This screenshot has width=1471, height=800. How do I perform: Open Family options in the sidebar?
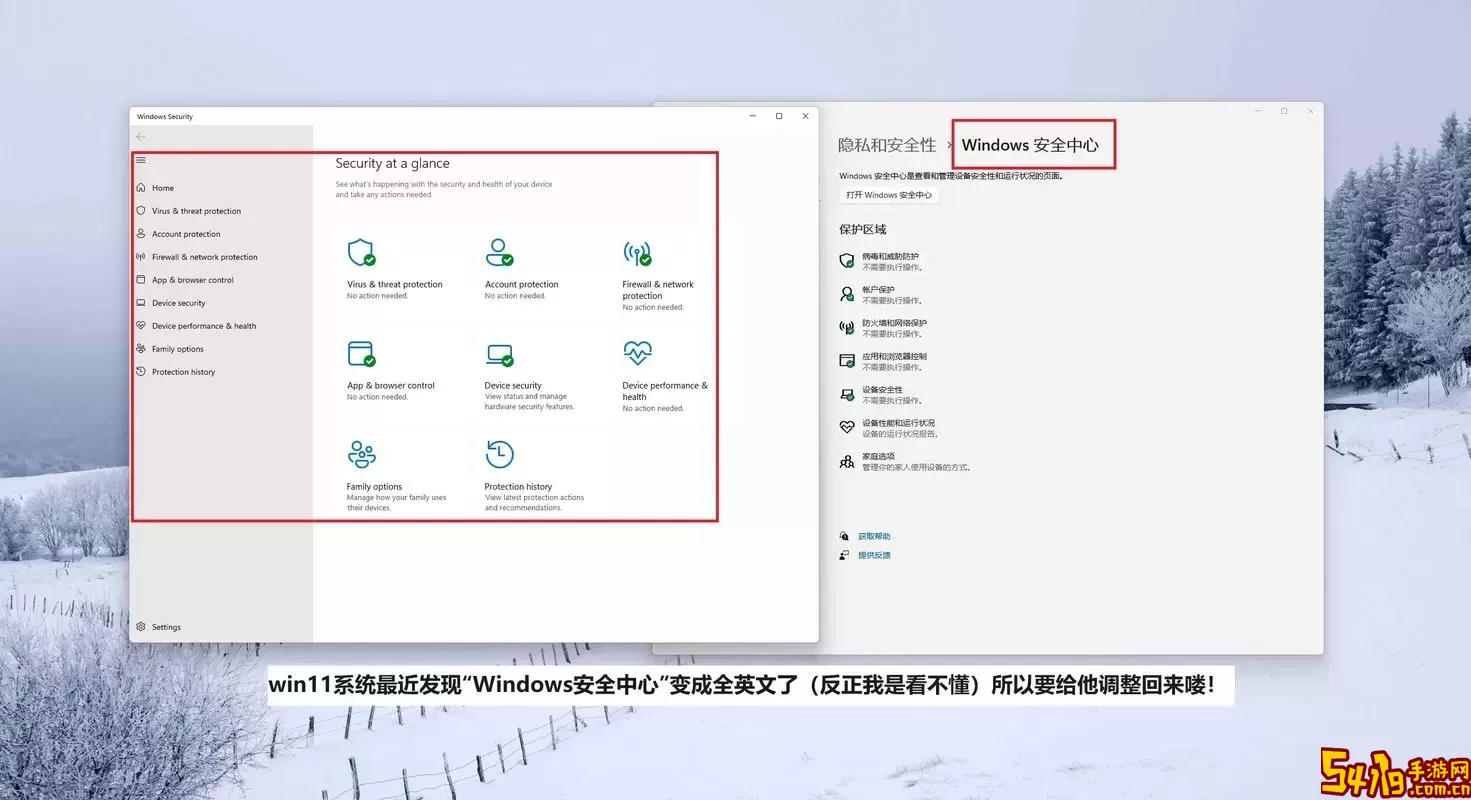click(x=178, y=349)
